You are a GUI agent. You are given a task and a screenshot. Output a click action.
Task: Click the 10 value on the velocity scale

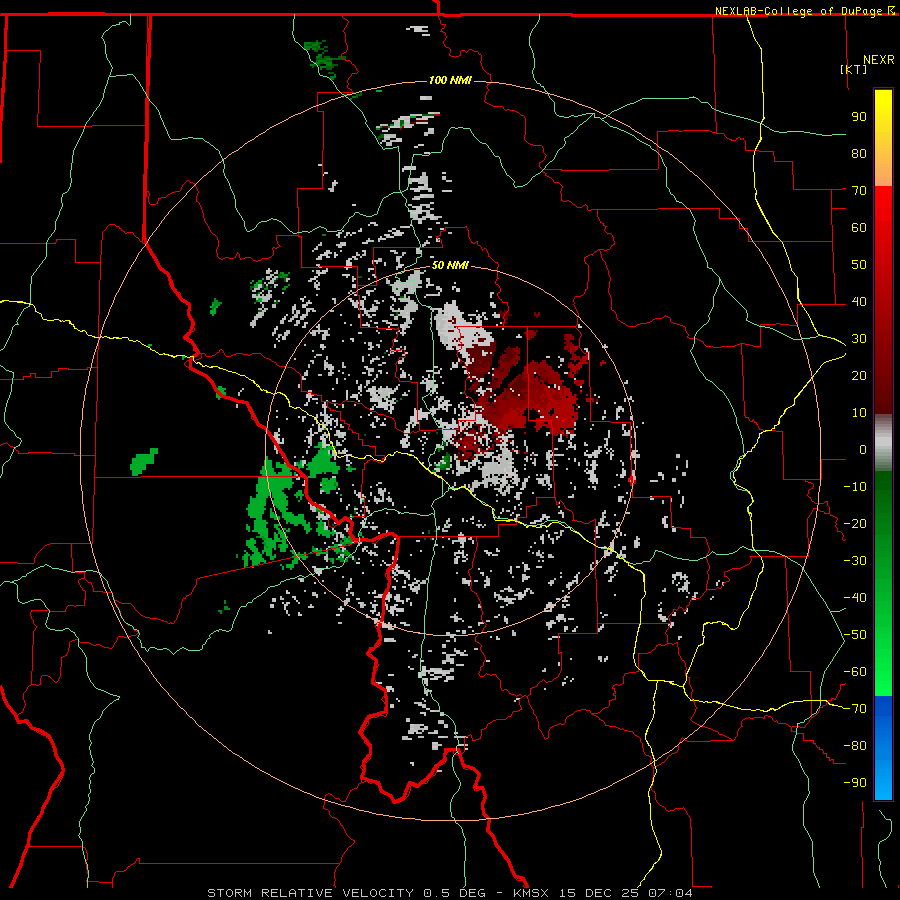pos(859,413)
